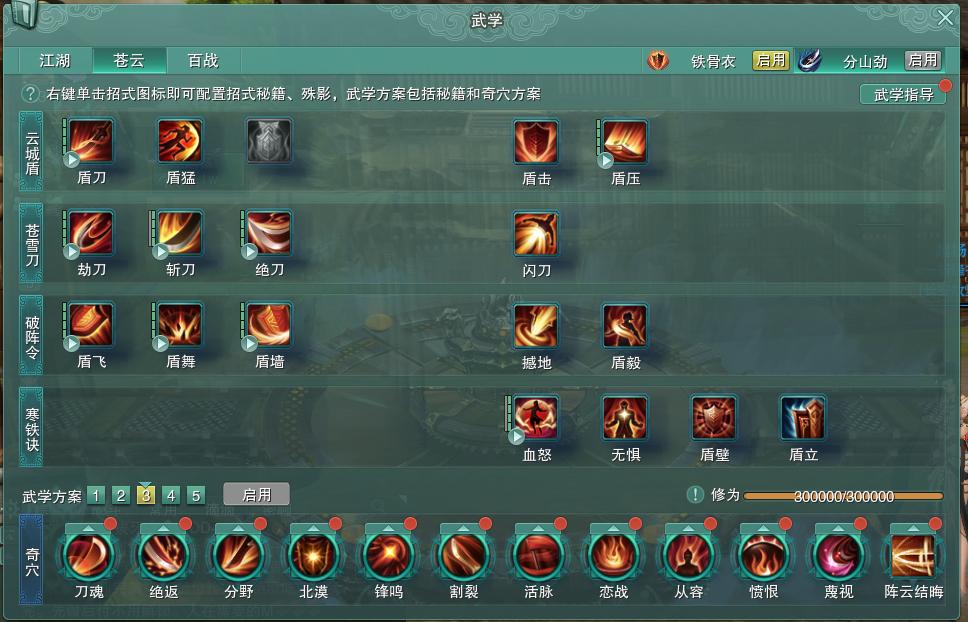Click the question mark help icon
The image size is (968, 622).
click(30, 94)
